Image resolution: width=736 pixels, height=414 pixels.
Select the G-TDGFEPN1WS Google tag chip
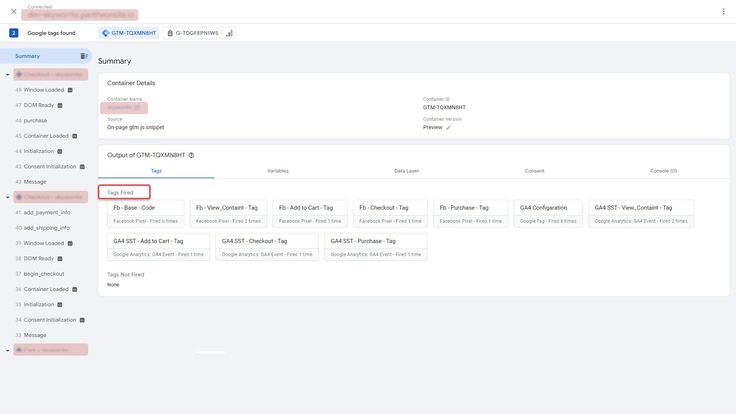[193, 33]
